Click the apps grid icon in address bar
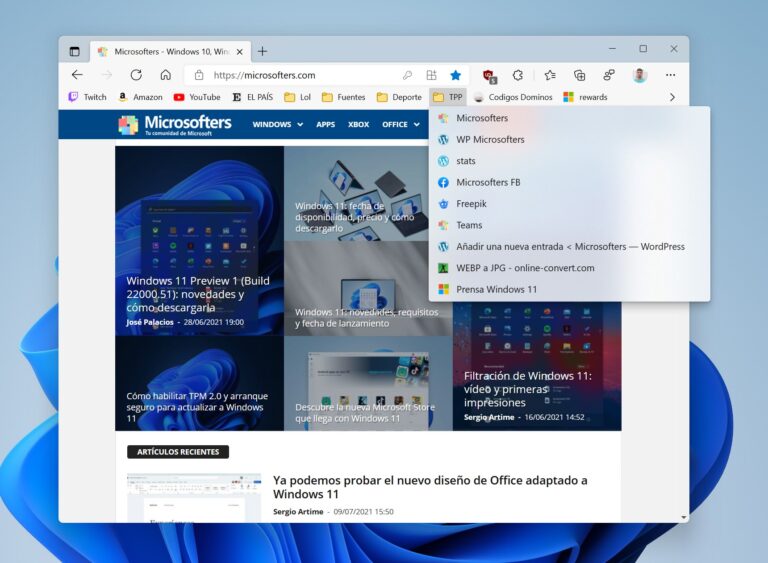768x563 pixels. coord(432,75)
